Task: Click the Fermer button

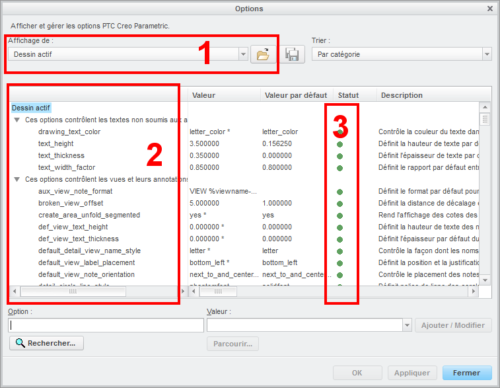Action: click(x=467, y=373)
